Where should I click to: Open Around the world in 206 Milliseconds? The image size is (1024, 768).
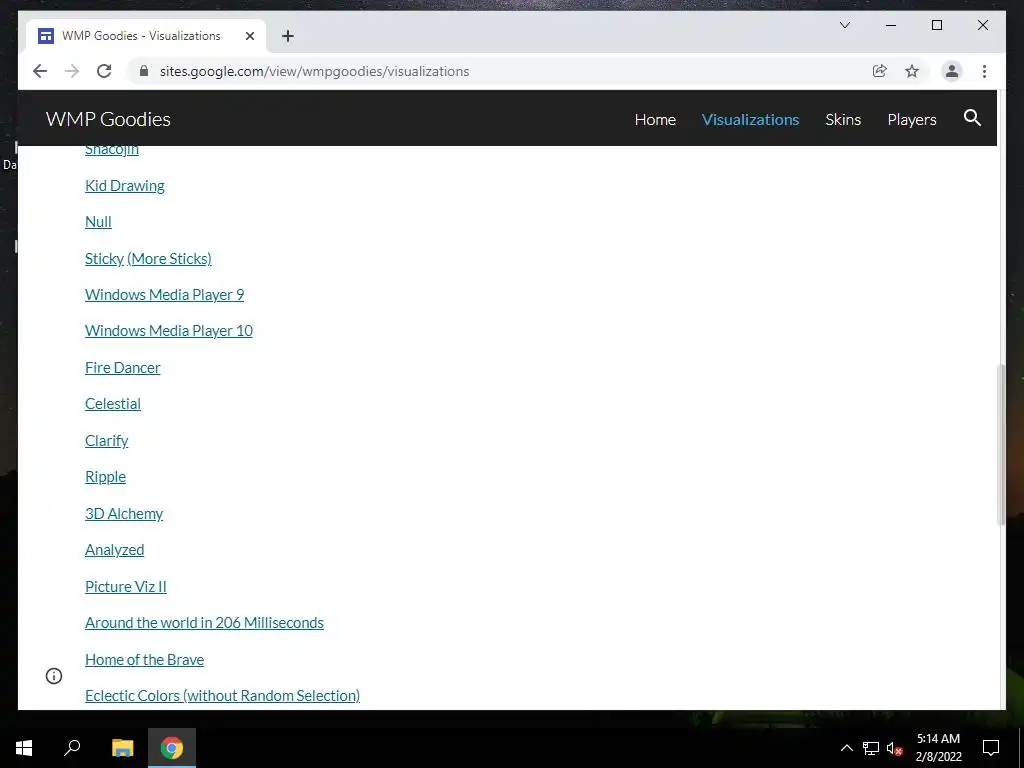pos(204,622)
